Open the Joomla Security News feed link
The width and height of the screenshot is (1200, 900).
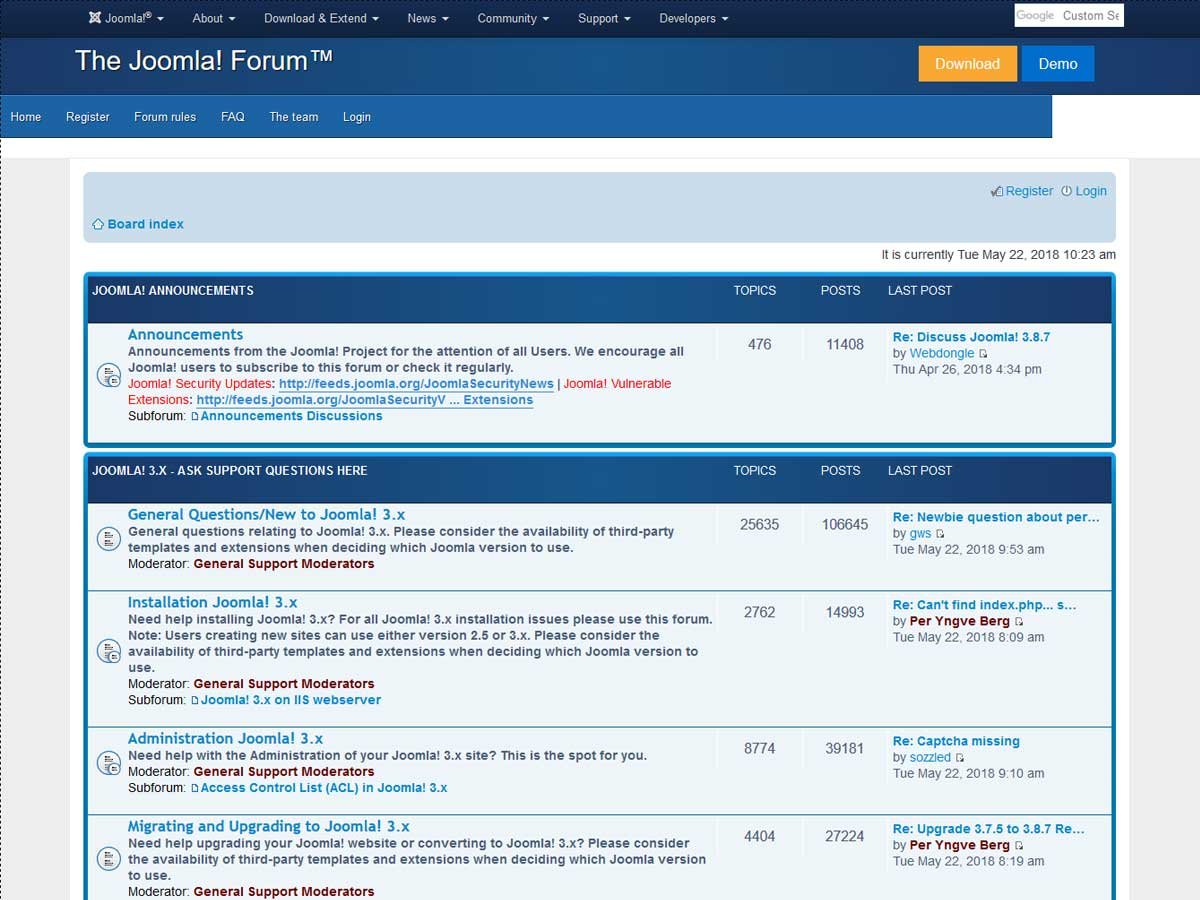[x=416, y=384]
